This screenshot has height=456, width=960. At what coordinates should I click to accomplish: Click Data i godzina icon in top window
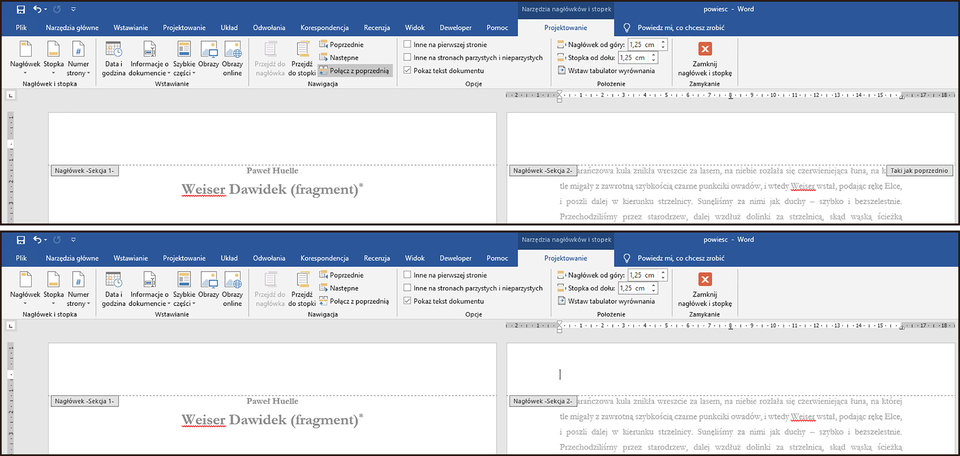coord(114,57)
